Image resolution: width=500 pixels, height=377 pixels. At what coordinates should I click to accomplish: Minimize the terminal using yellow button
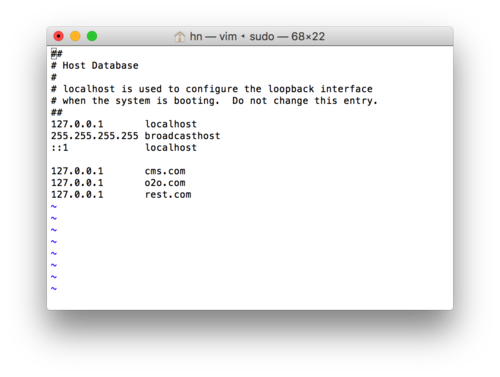75,36
